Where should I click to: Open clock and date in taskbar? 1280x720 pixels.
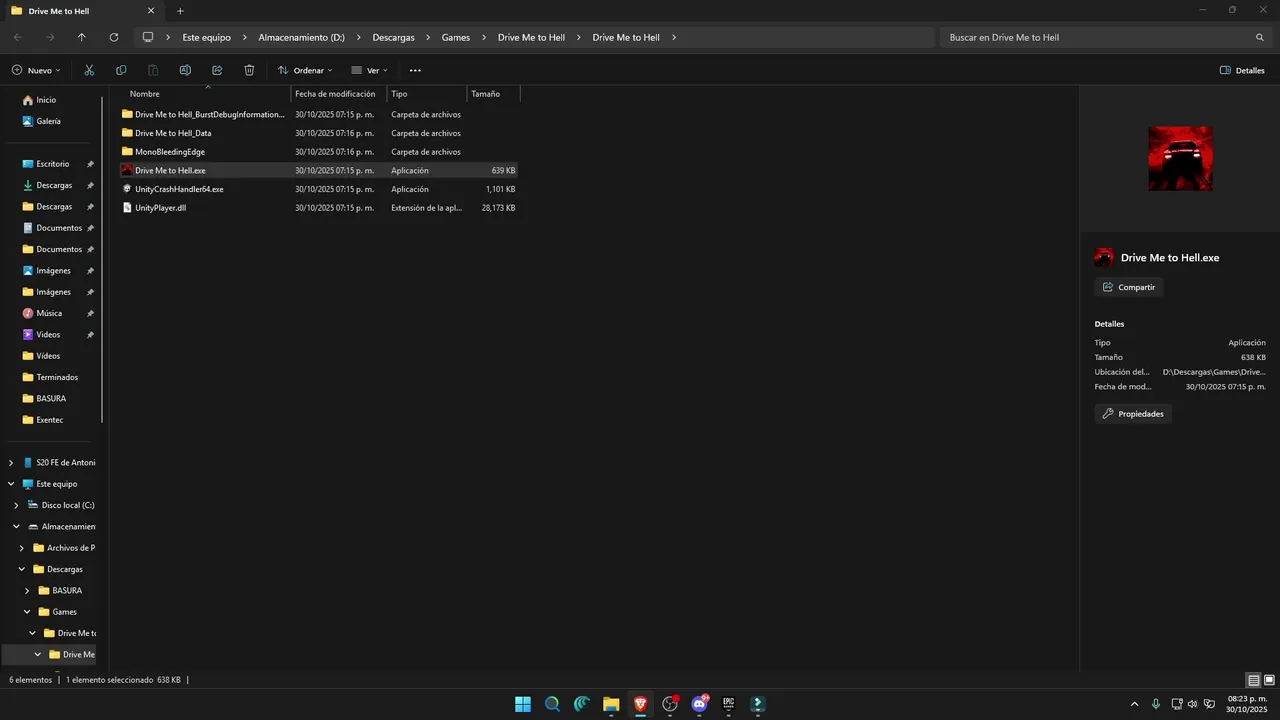coord(1247,704)
